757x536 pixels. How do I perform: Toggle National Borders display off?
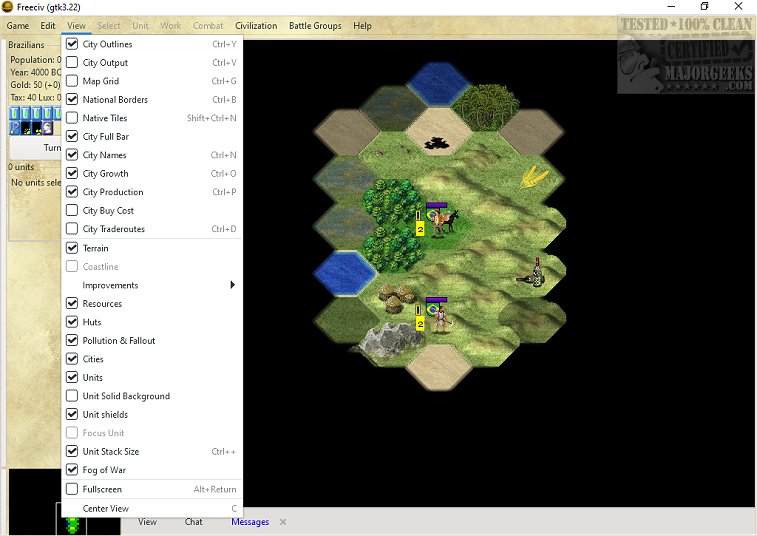click(x=72, y=99)
